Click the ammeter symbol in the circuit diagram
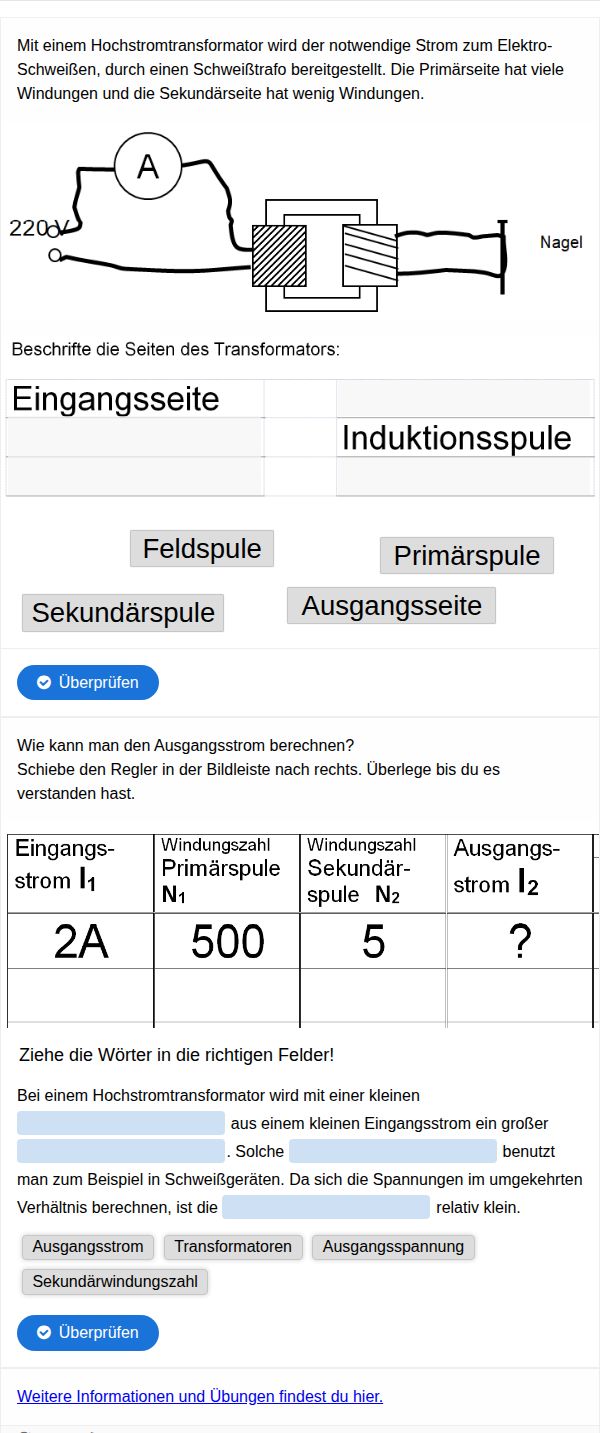This screenshot has width=600, height=1433. click(148, 166)
